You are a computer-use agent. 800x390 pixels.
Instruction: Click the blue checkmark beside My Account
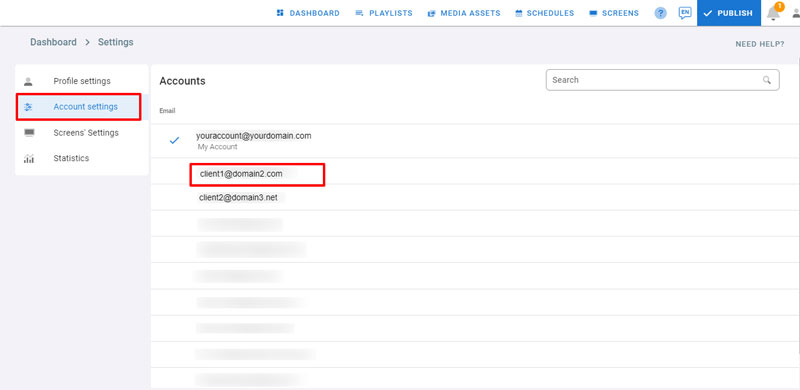click(174, 140)
